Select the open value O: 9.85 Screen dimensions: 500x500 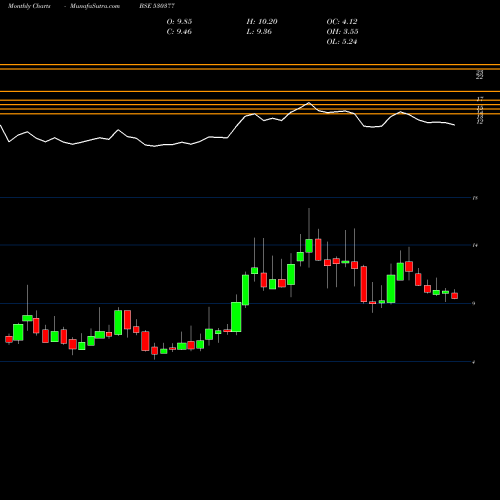[179, 22]
